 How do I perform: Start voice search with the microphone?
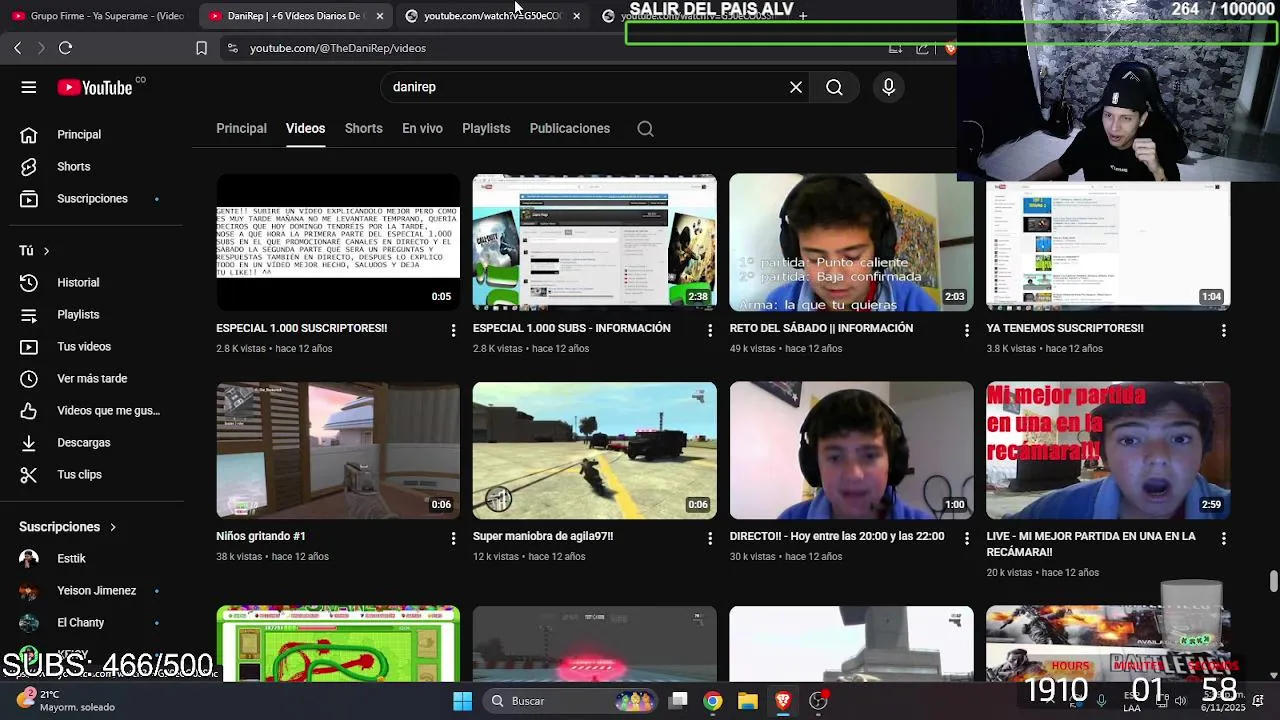tap(888, 87)
